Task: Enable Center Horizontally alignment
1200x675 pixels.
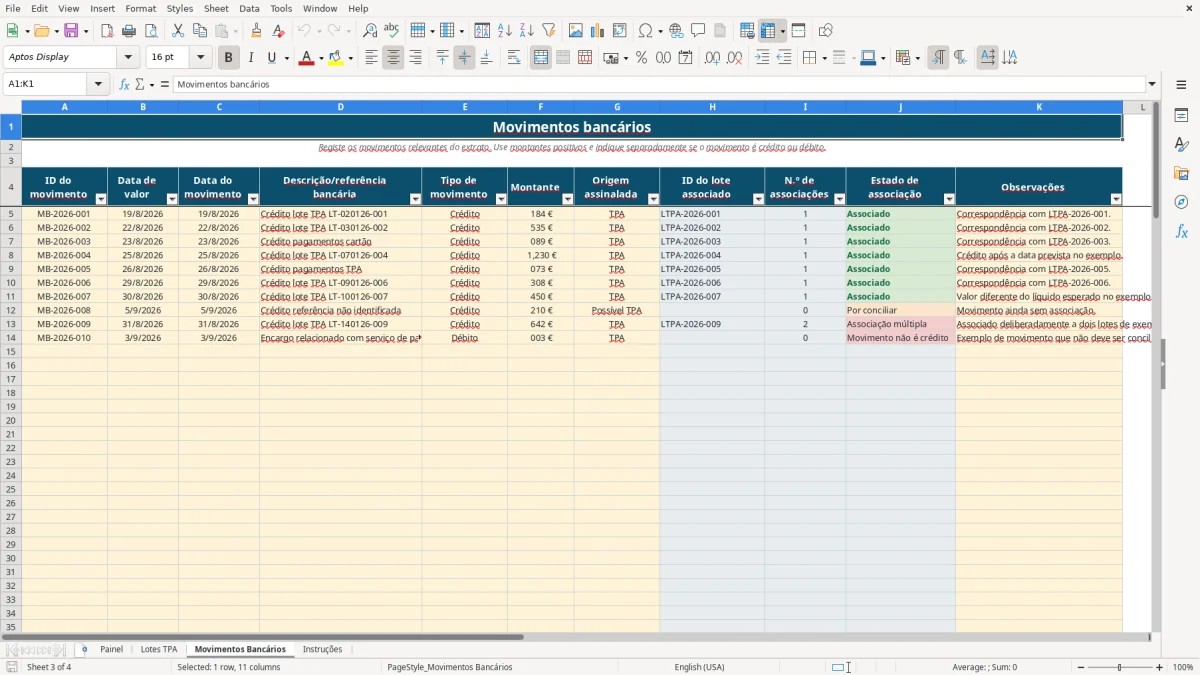Action: (x=393, y=58)
